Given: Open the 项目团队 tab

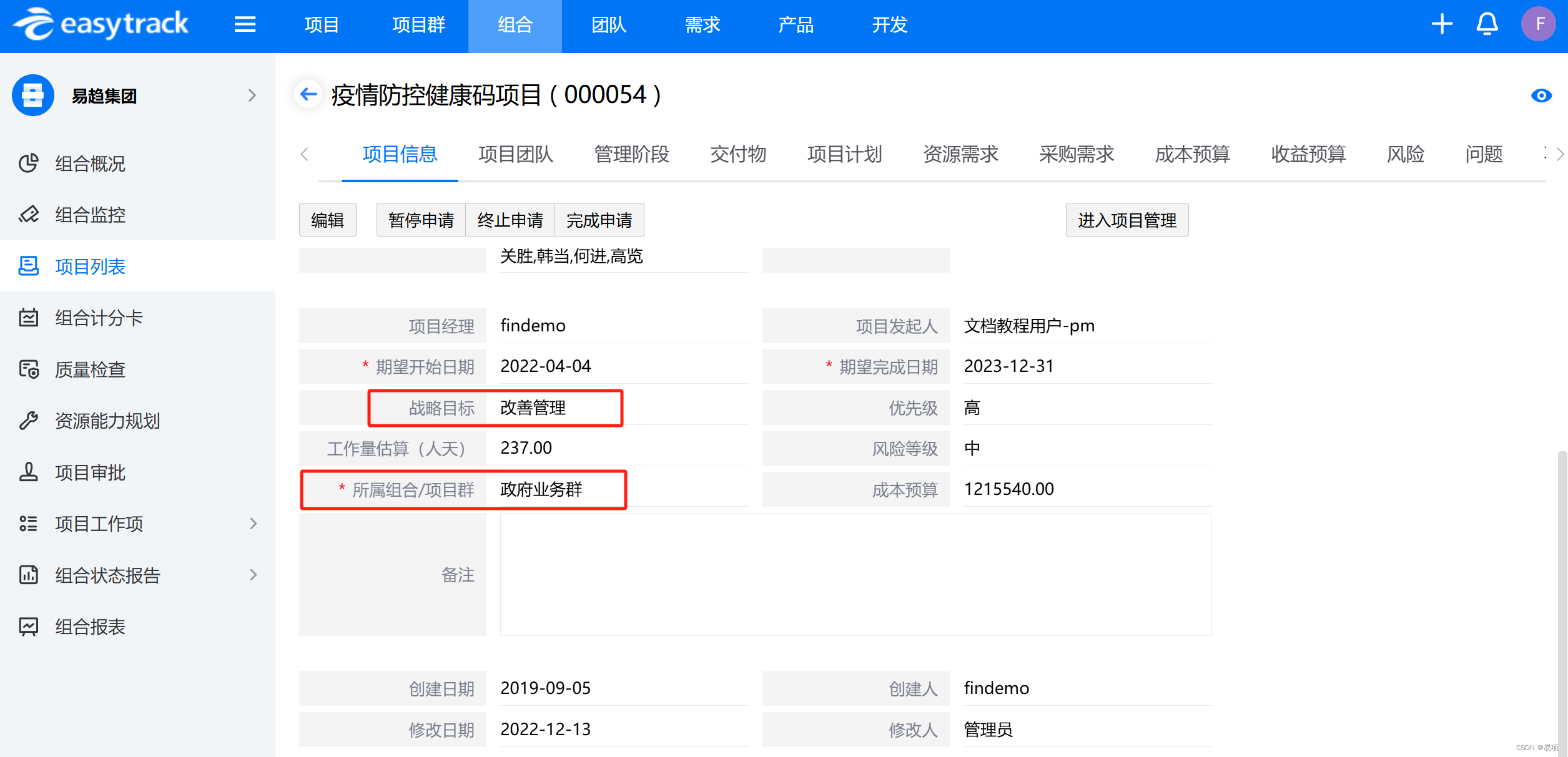Looking at the screenshot, I should [516, 154].
